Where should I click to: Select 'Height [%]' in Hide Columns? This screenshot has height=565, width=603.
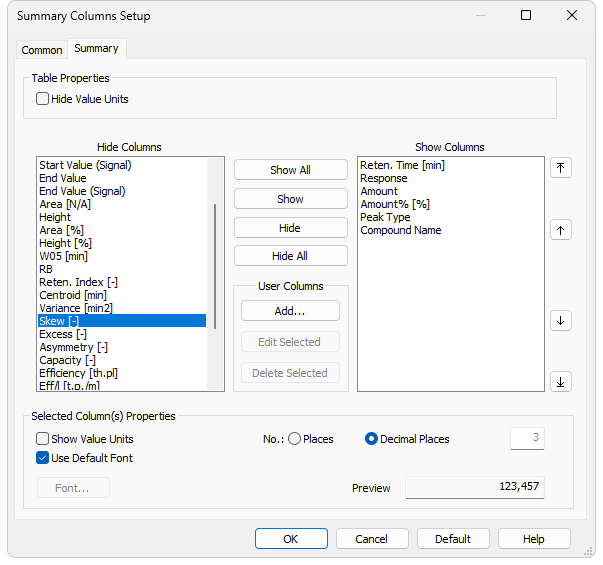[x=122, y=243]
